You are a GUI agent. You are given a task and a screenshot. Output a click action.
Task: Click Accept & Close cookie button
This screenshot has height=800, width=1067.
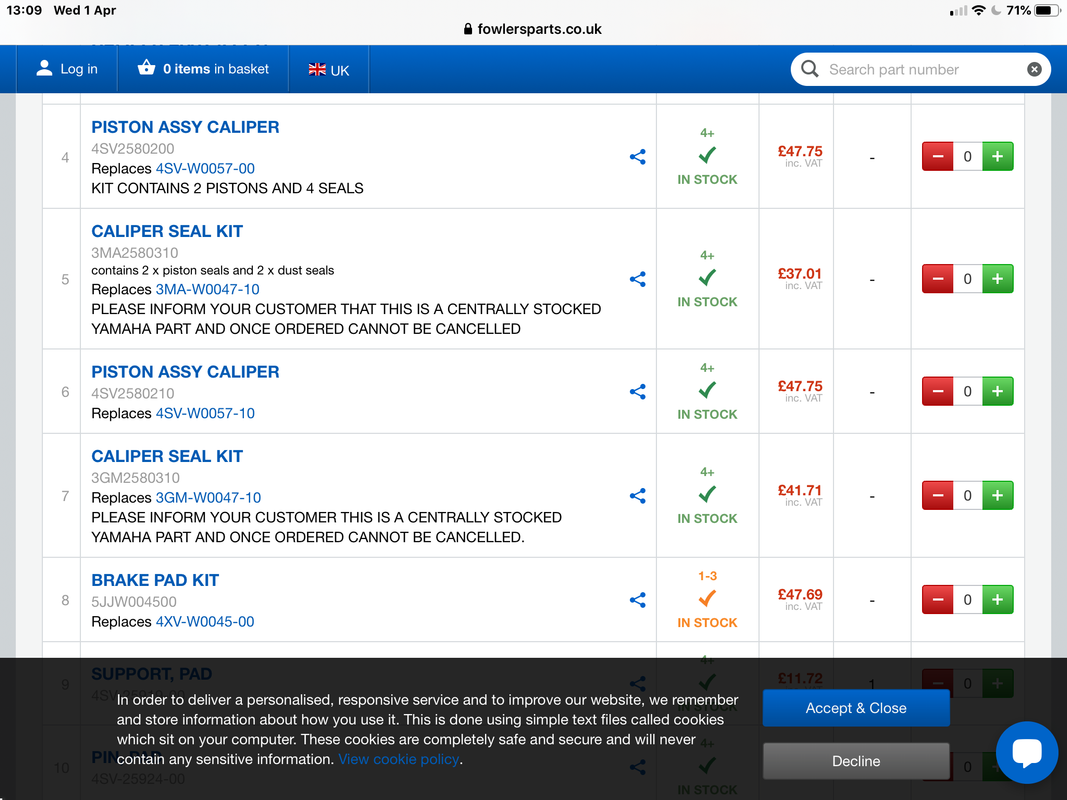pos(856,708)
